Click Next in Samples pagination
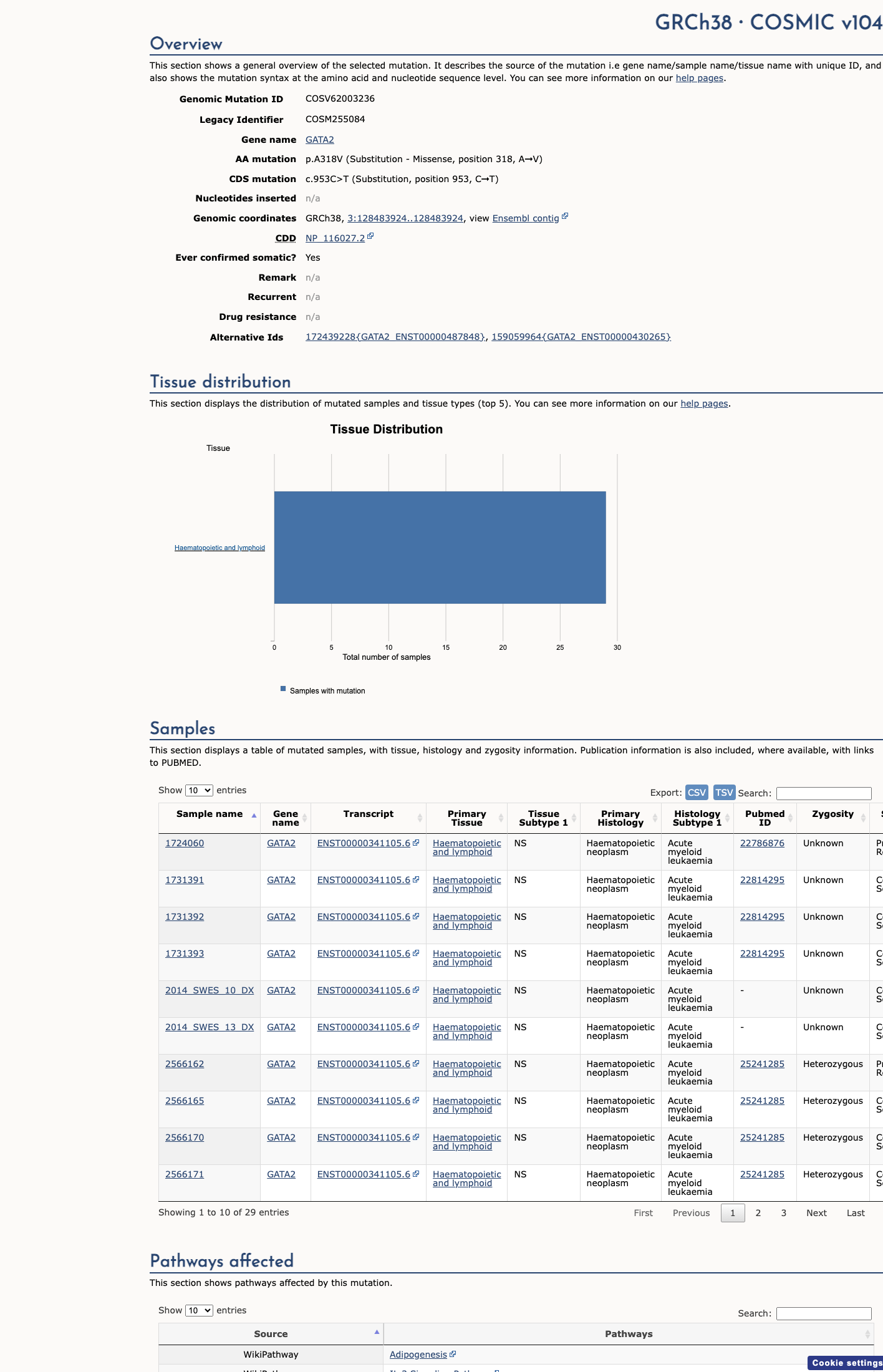883x1372 pixels. tap(816, 1213)
